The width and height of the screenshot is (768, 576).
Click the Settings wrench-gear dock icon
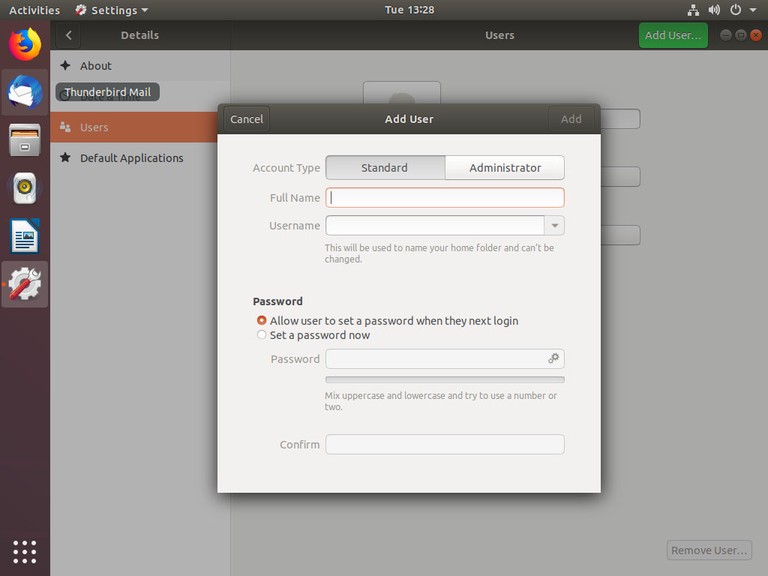point(24,284)
